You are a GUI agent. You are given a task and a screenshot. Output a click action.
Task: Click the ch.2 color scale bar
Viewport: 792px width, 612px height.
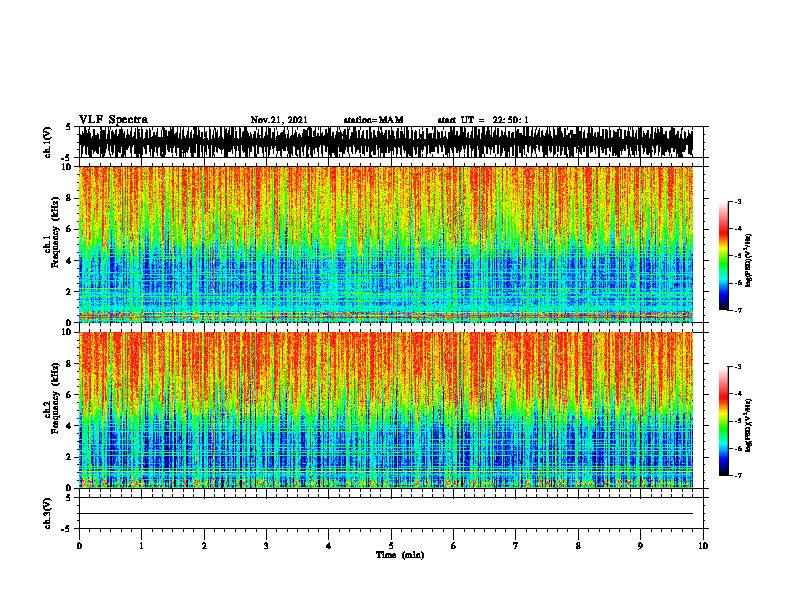(724, 421)
